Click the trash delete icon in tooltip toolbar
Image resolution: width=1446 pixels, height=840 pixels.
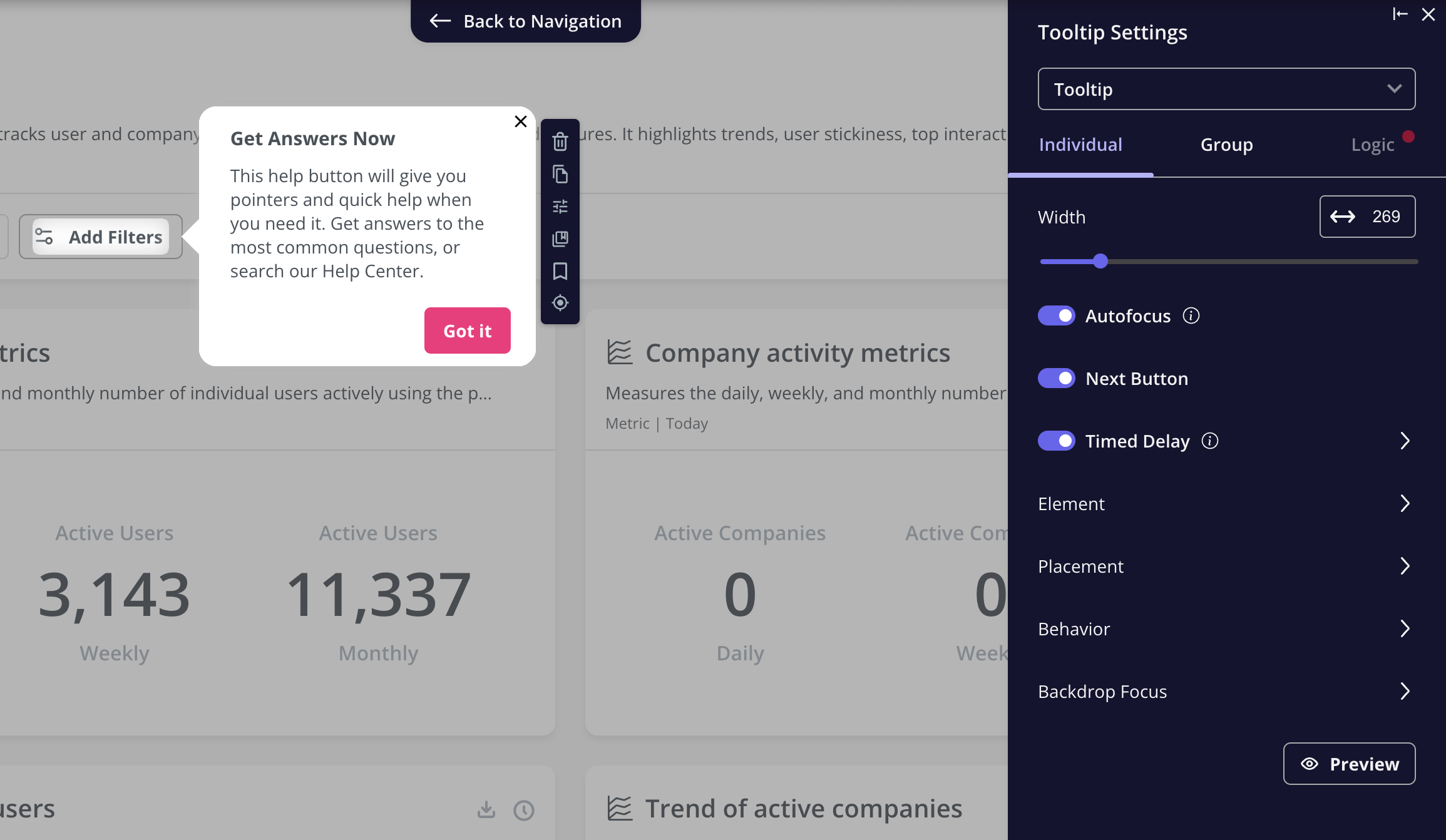(x=560, y=142)
